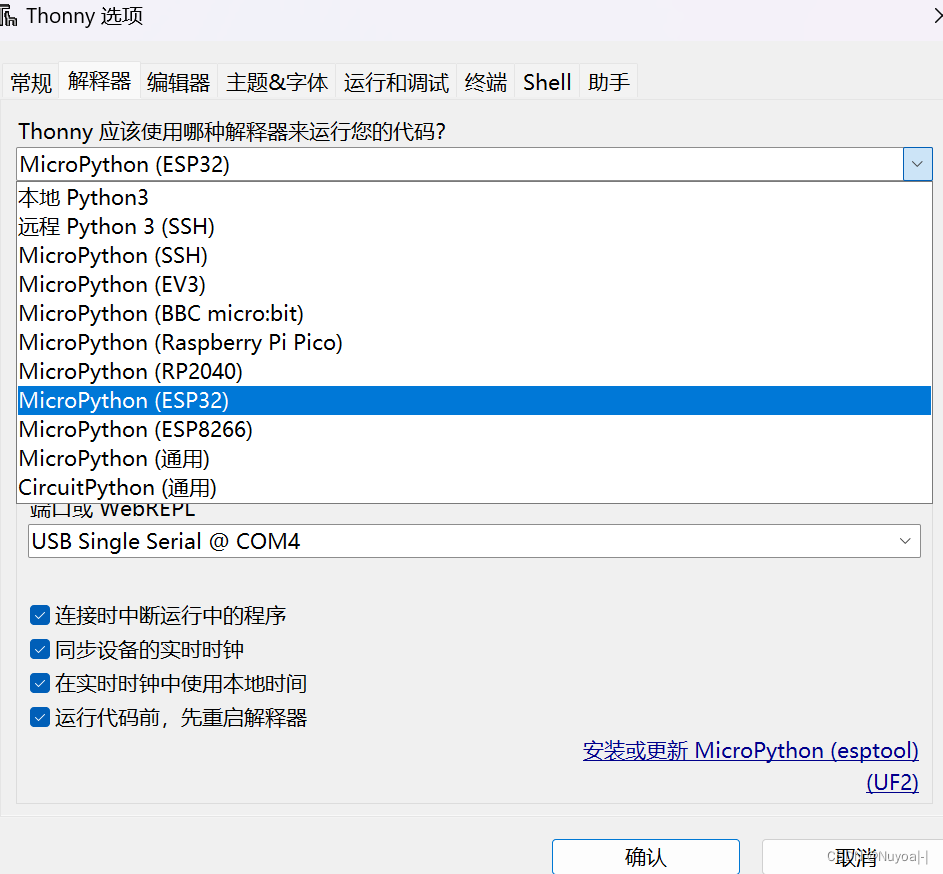This screenshot has height=874, width=943.
Task: Collapse the interpreter dropdown arrow
Action: 917,164
